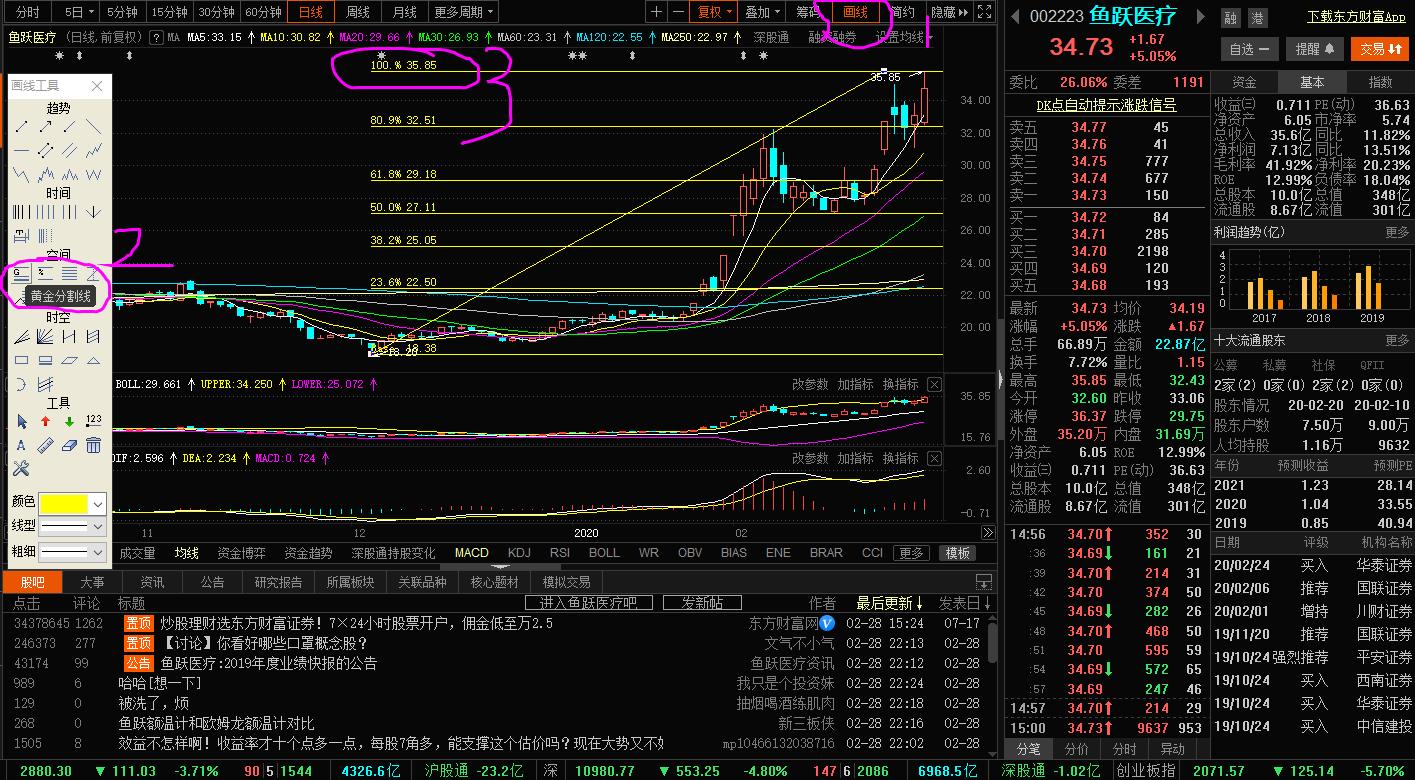
Task: Select the red up-arrow marker tool
Action: pos(45,420)
